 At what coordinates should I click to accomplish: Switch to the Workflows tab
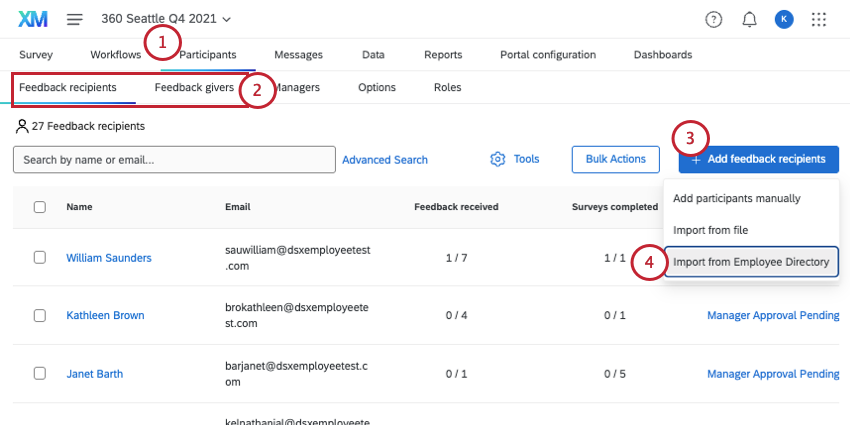pos(115,55)
